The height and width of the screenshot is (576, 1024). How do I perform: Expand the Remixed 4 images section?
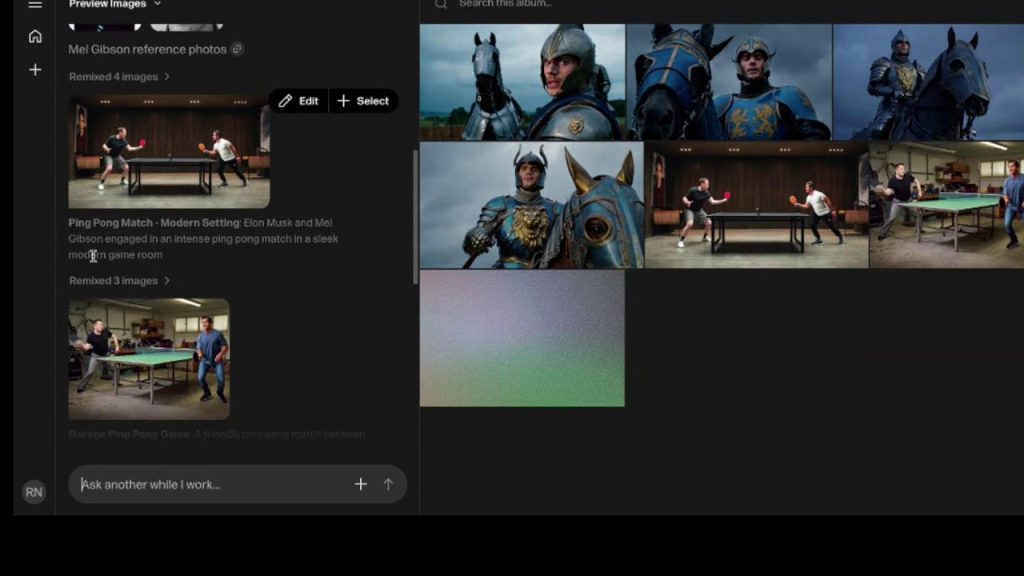tap(119, 77)
